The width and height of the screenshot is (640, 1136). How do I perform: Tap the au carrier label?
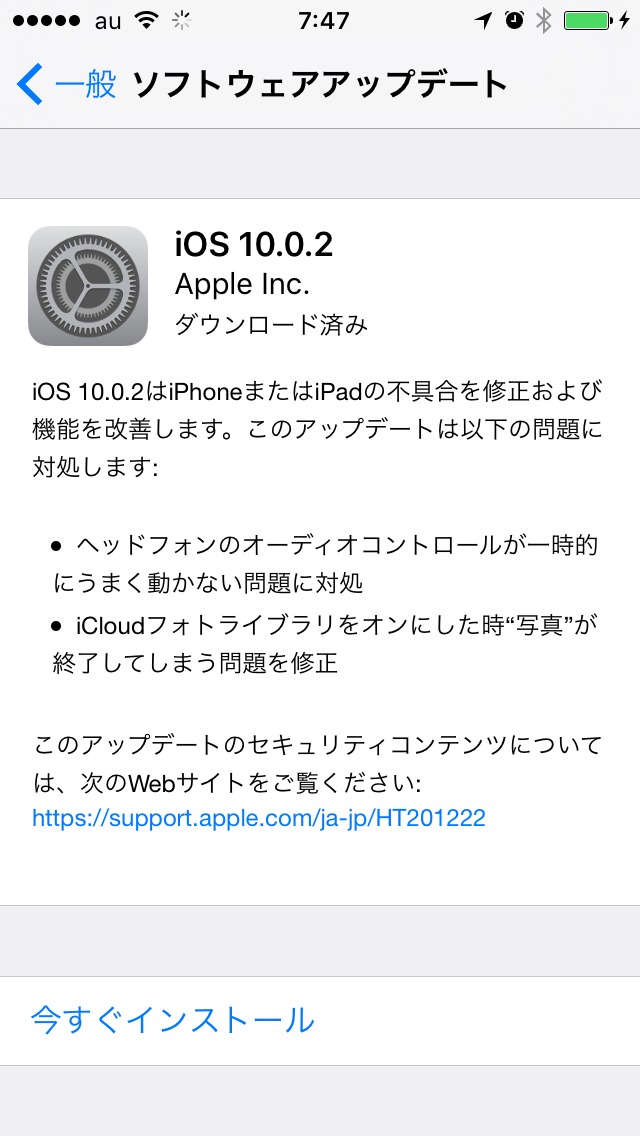coord(108,22)
